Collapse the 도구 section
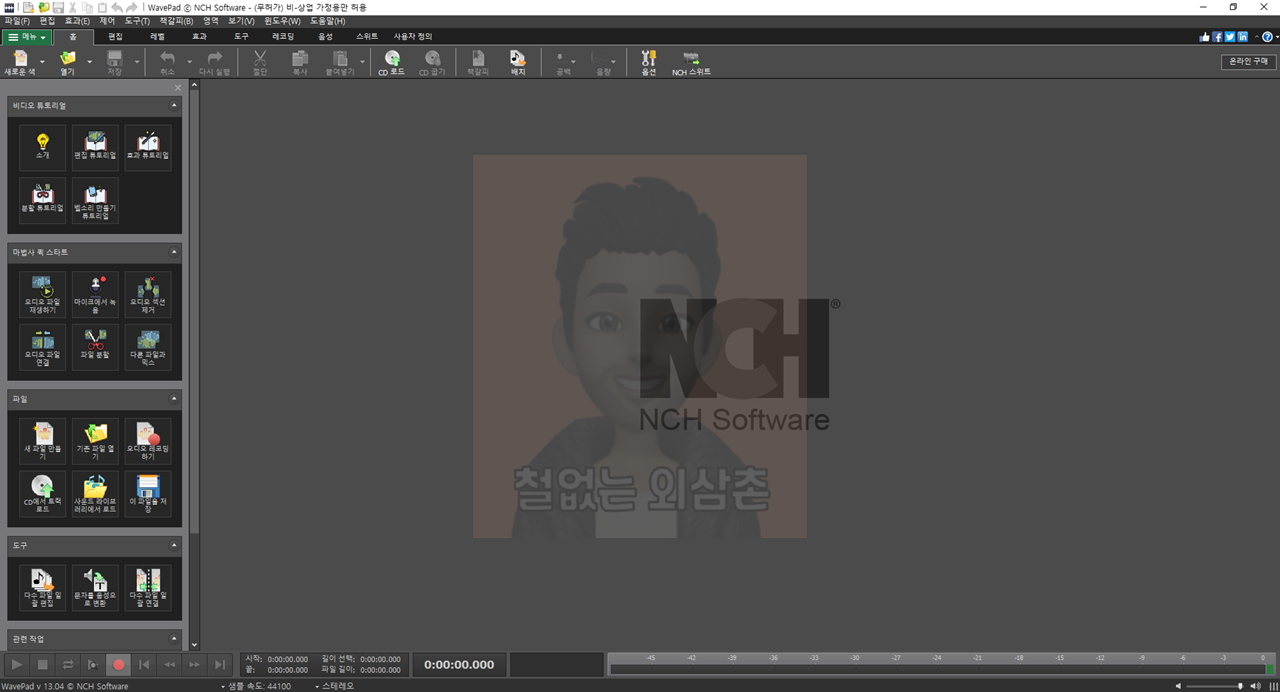The width and height of the screenshot is (1280, 692). [174, 546]
